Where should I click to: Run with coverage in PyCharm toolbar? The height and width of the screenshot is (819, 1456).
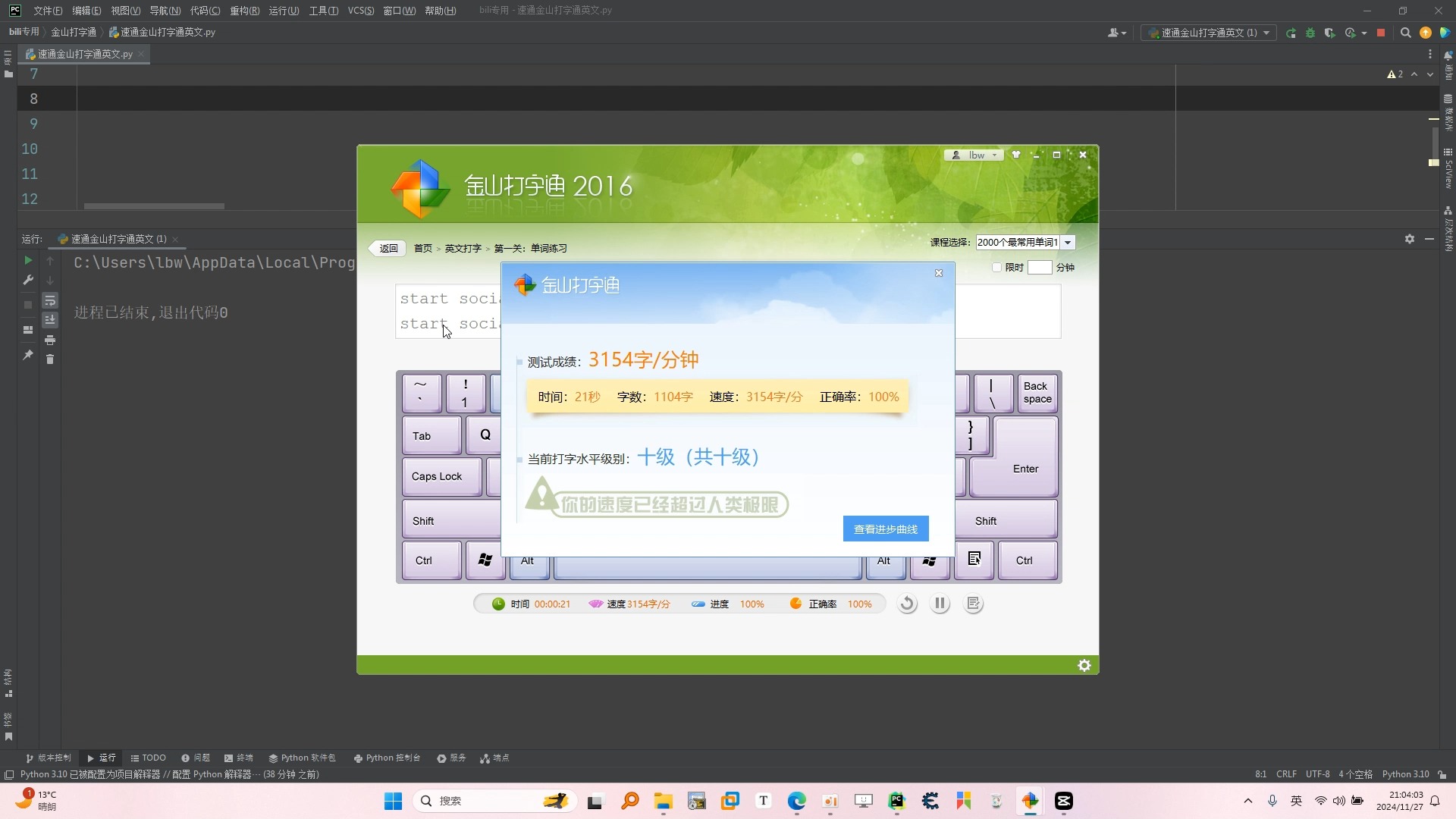pyautogui.click(x=1329, y=33)
